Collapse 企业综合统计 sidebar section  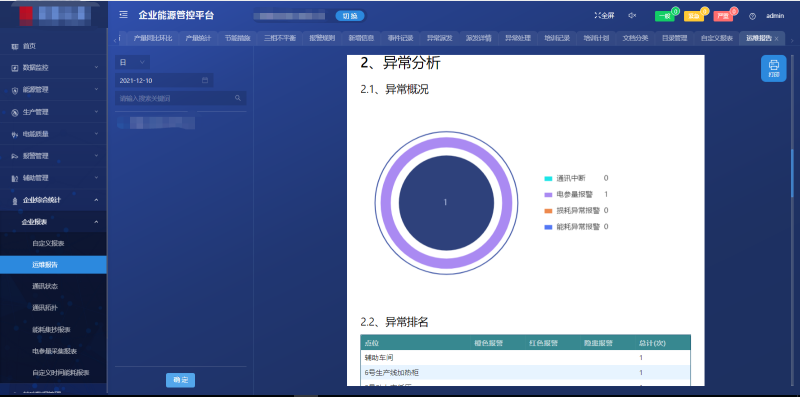click(x=53, y=200)
